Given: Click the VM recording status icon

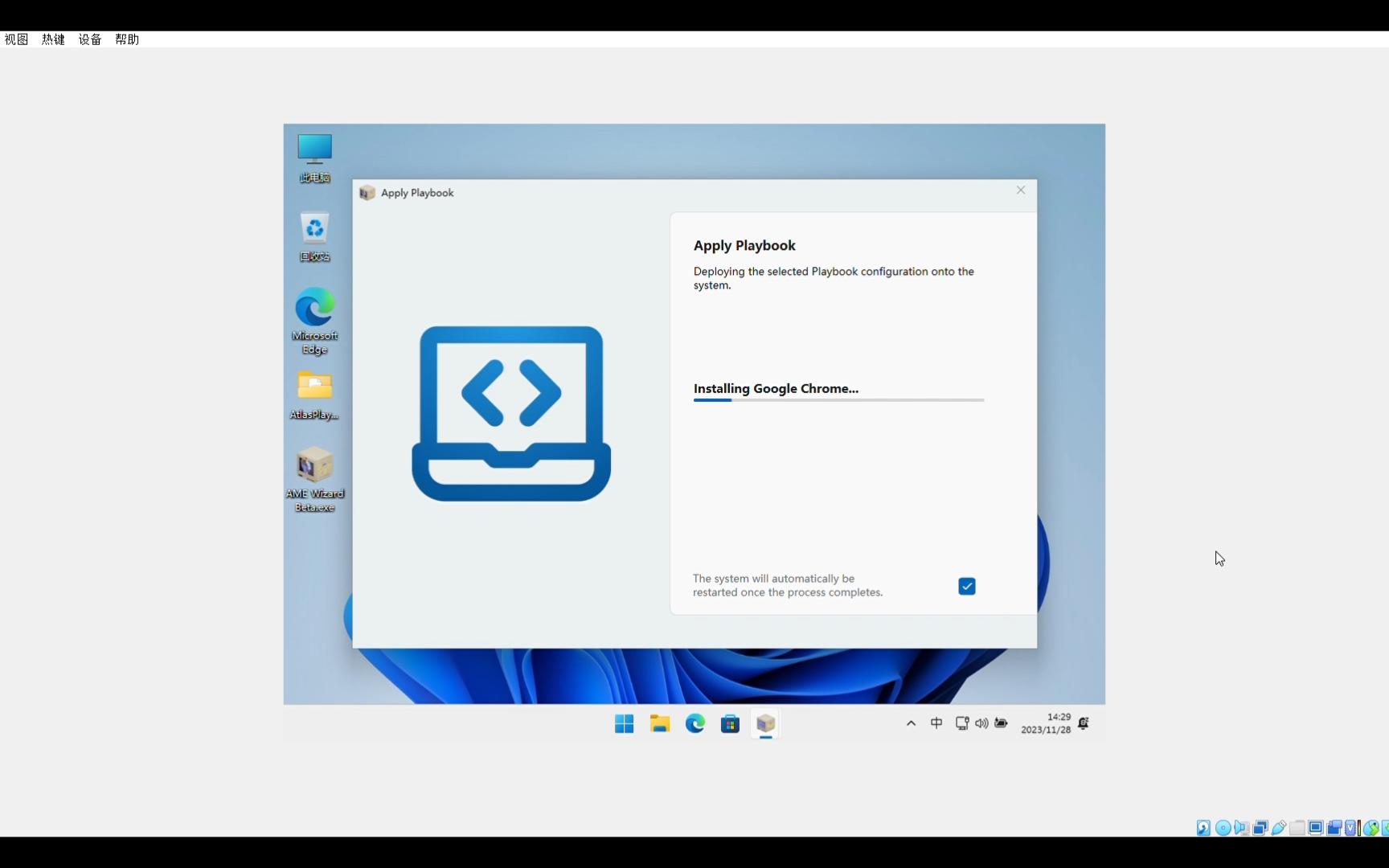Looking at the screenshot, I should [1334, 828].
